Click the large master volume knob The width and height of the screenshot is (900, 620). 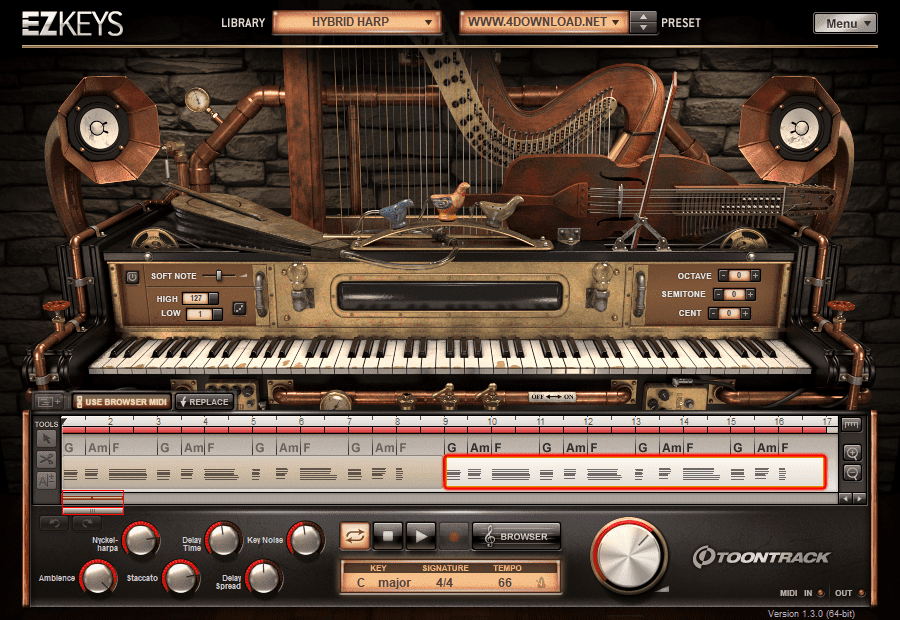tap(629, 556)
